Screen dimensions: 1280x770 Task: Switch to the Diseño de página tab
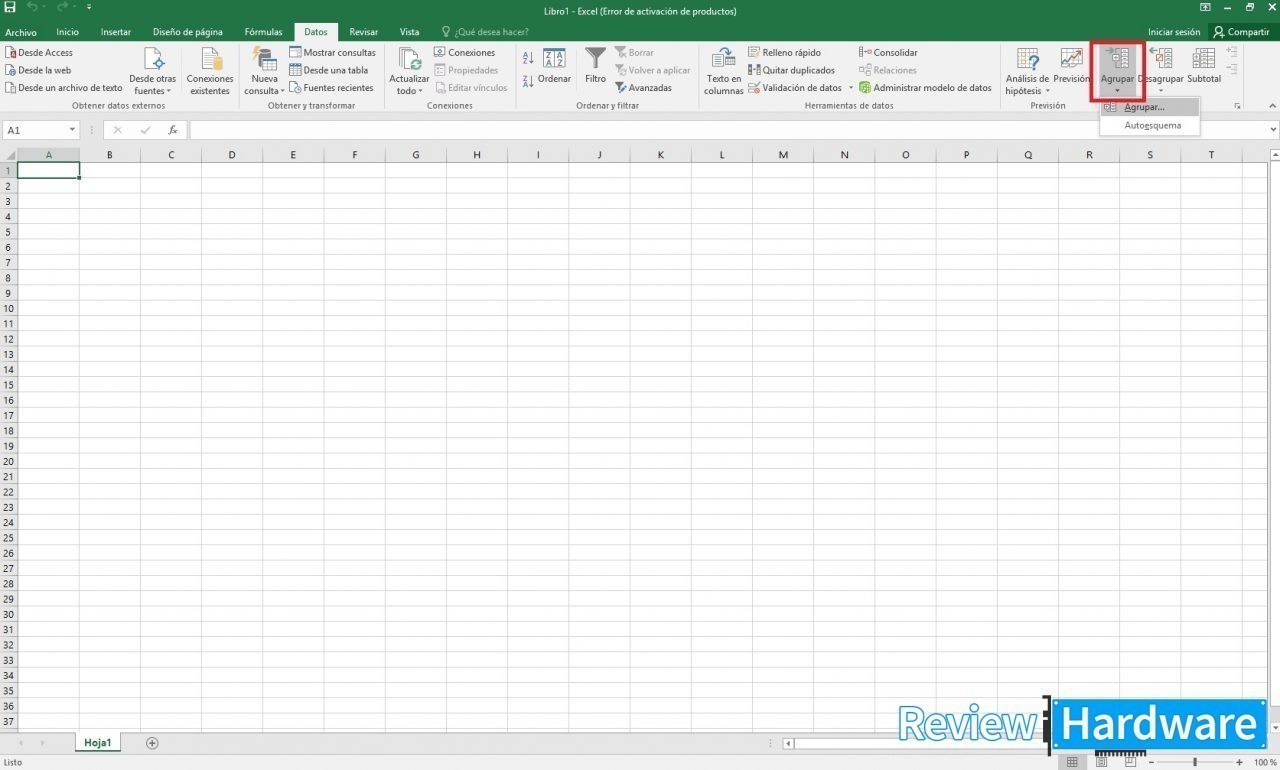click(x=188, y=32)
